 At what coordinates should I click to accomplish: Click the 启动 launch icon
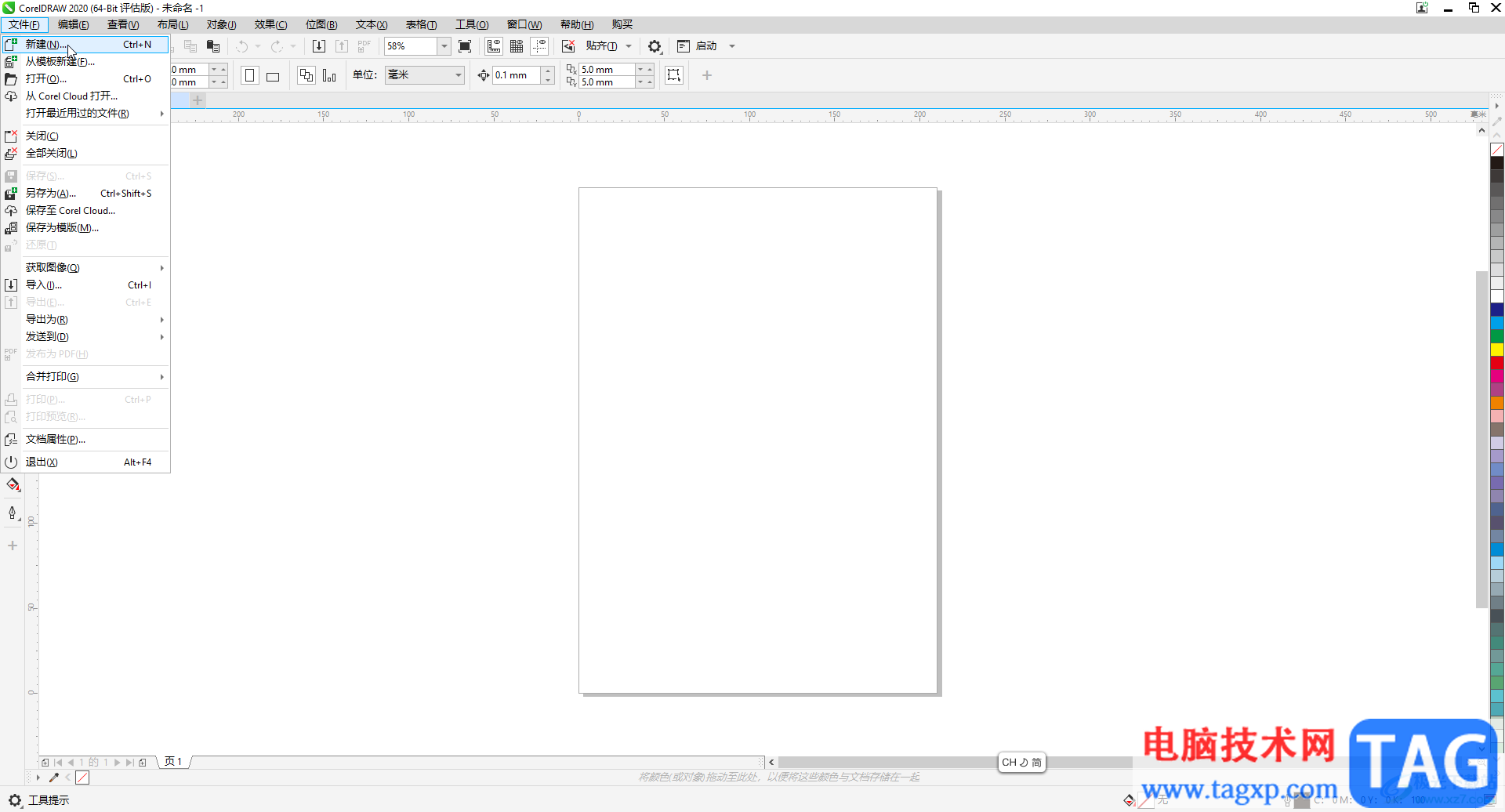tap(684, 46)
